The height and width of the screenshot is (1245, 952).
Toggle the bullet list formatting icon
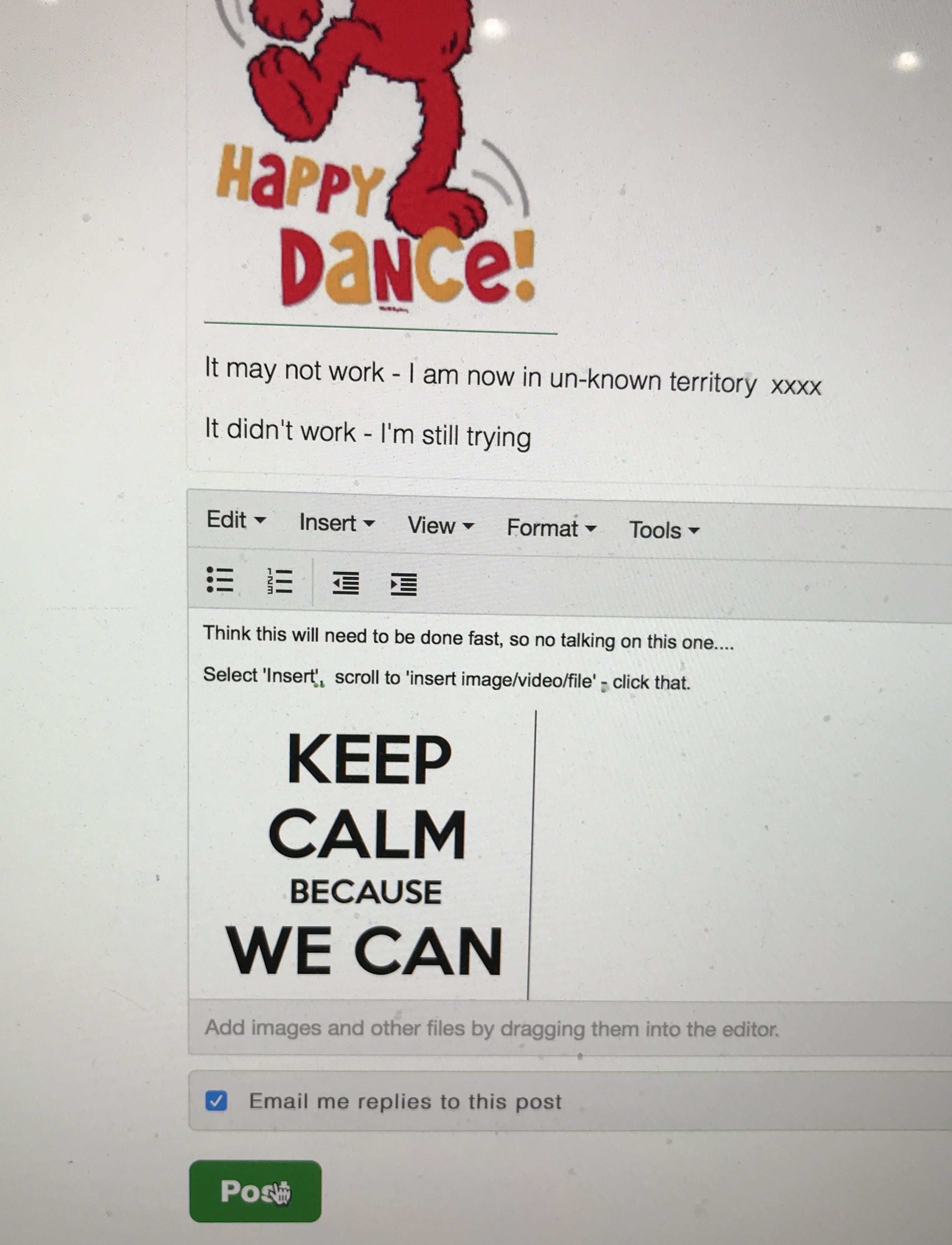(220, 580)
